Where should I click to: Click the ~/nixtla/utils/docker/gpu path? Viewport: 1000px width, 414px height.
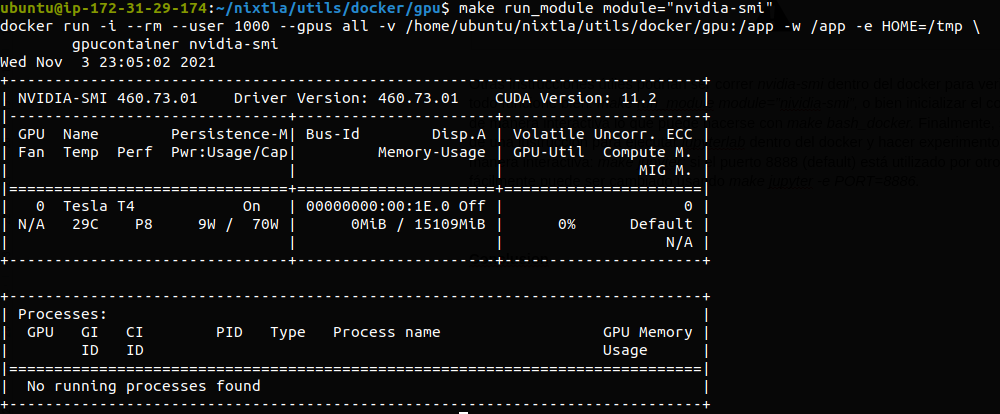[x=328, y=9]
